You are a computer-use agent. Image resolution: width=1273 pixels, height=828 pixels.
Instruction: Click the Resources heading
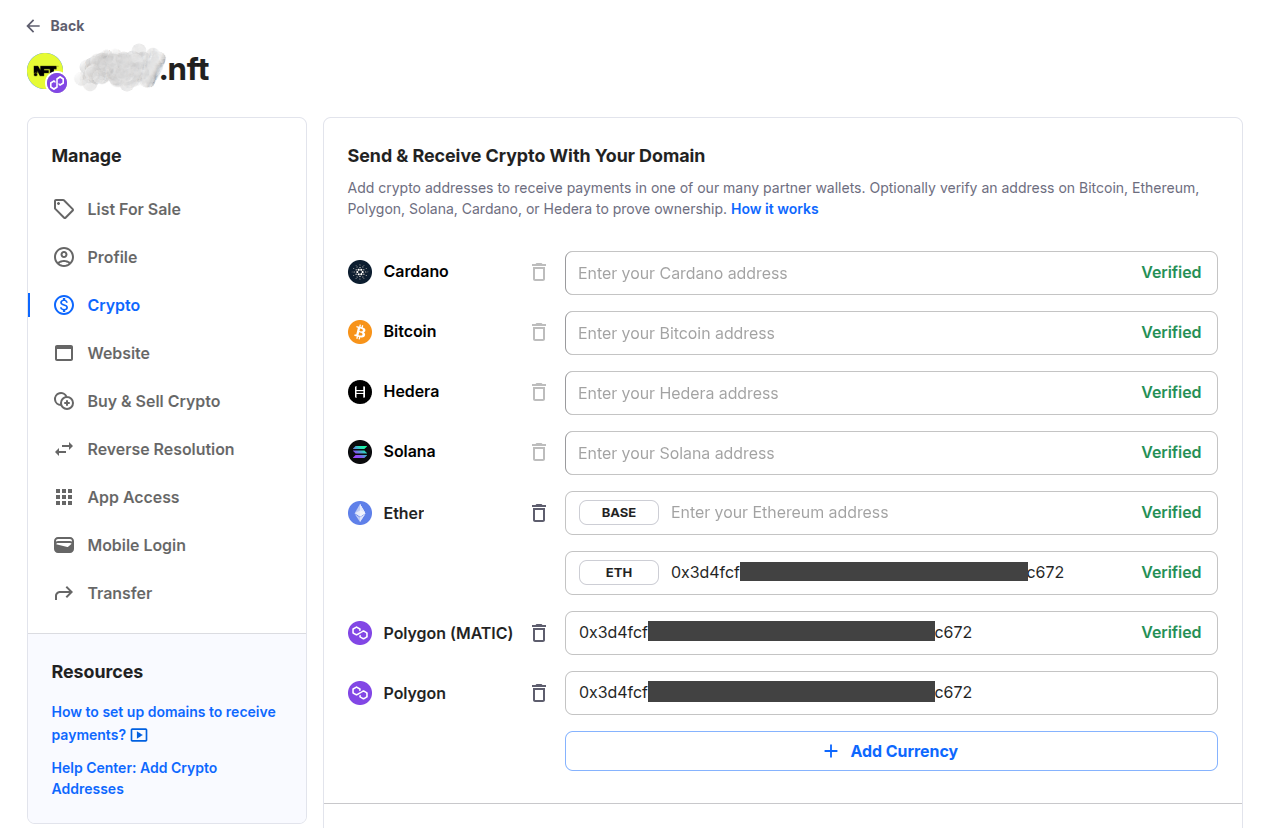coord(97,672)
